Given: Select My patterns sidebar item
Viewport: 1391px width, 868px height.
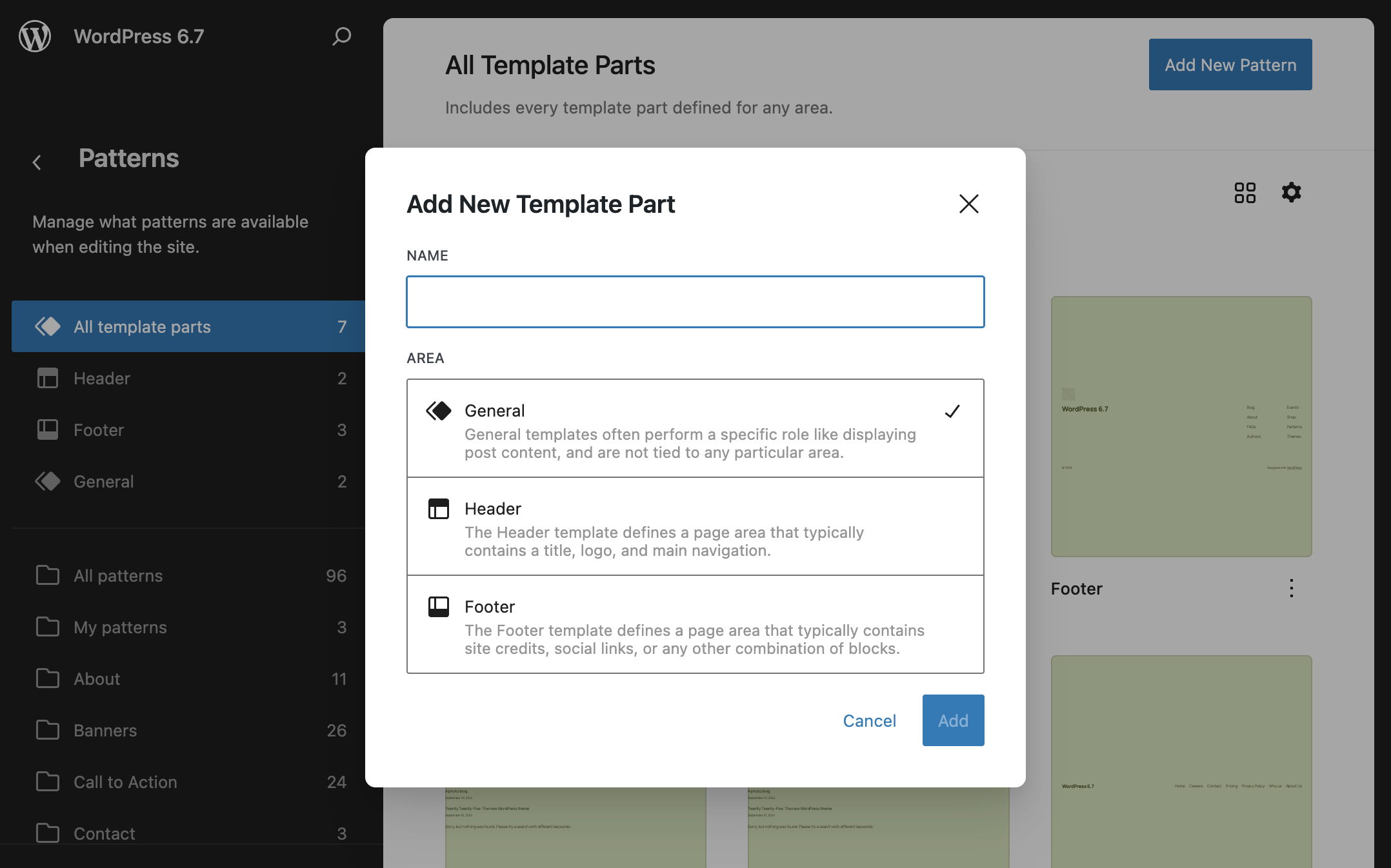Looking at the screenshot, I should click(x=120, y=626).
